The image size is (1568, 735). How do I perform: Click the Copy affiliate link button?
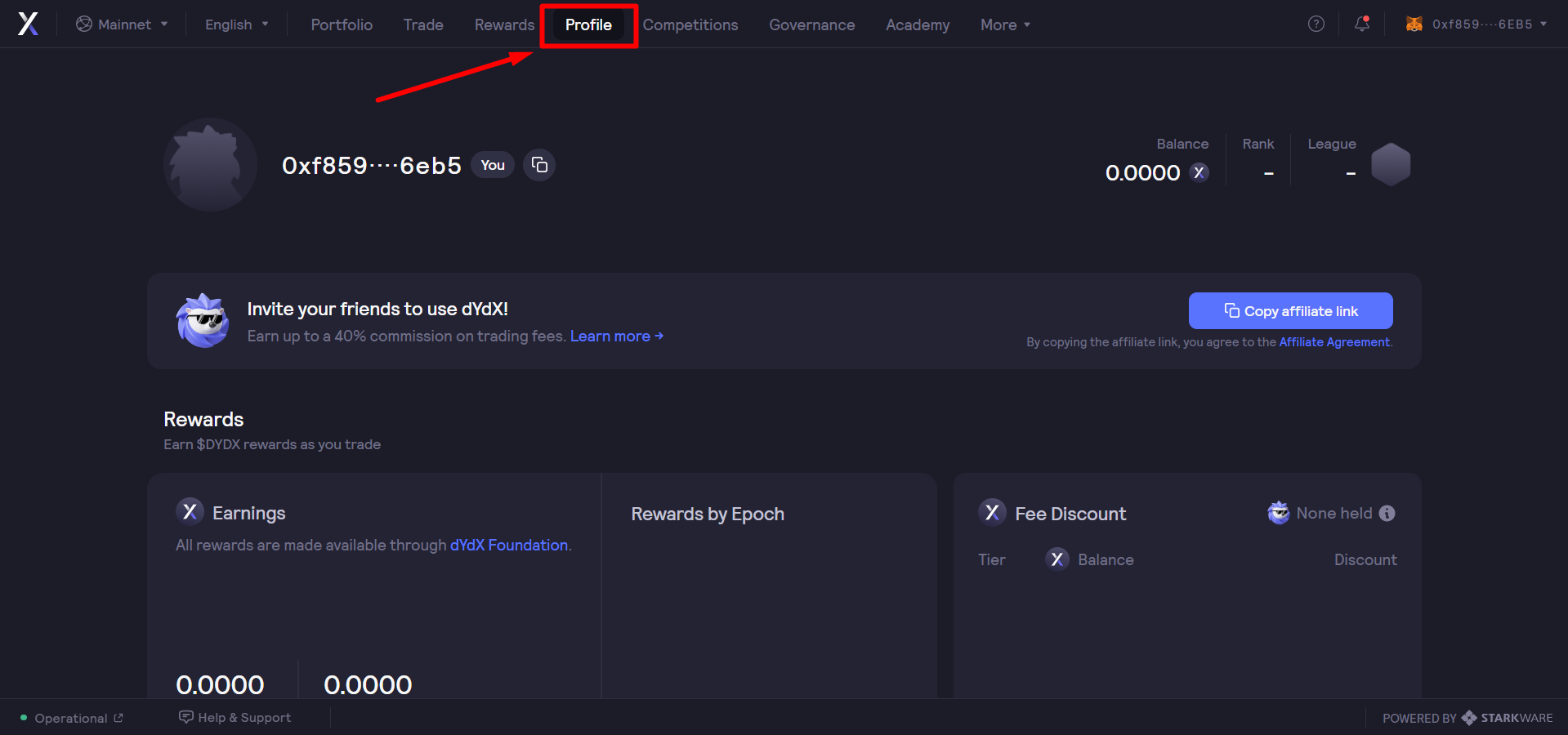[x=1290, y=310]
